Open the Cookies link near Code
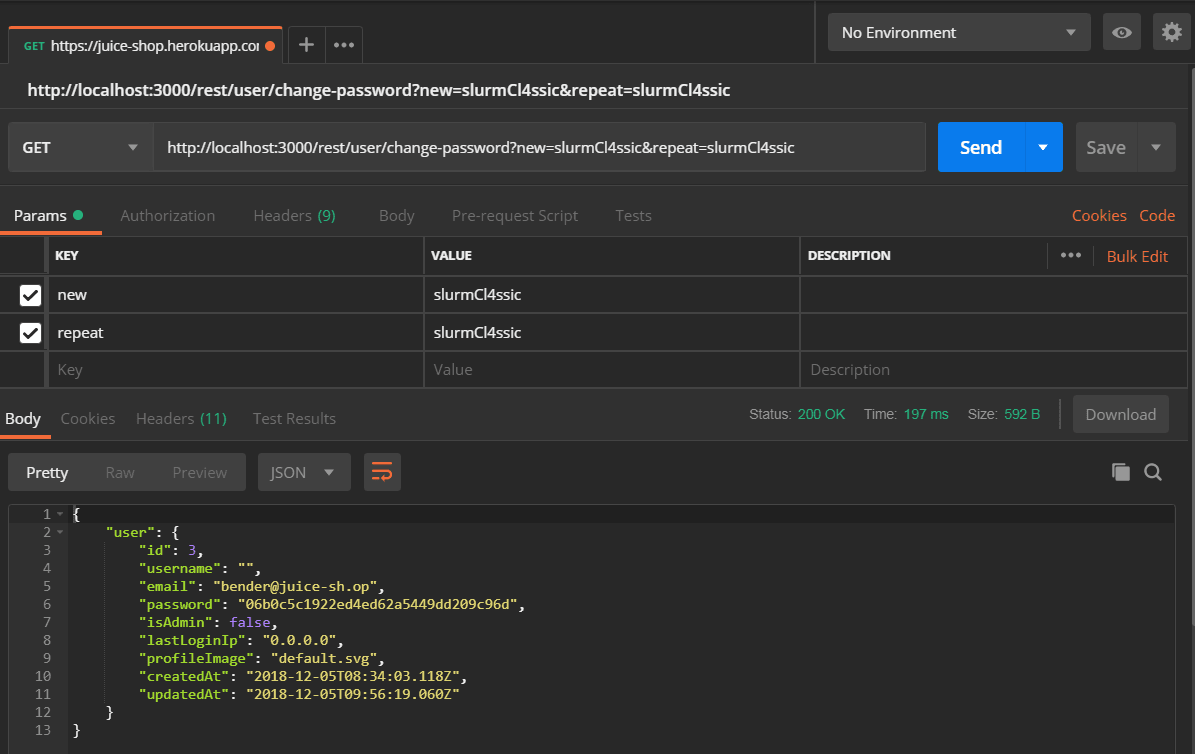The width and height of the screenshot is (1195, 754). point(1099,216)
